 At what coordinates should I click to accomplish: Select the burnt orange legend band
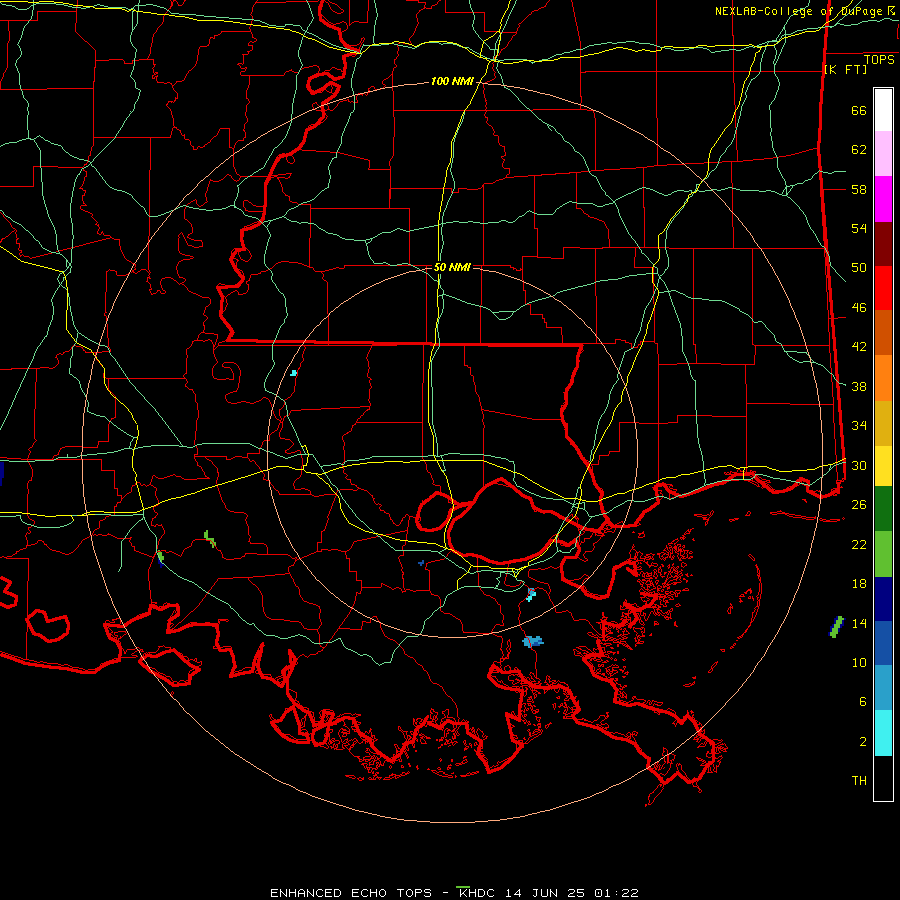pos(883,333)
